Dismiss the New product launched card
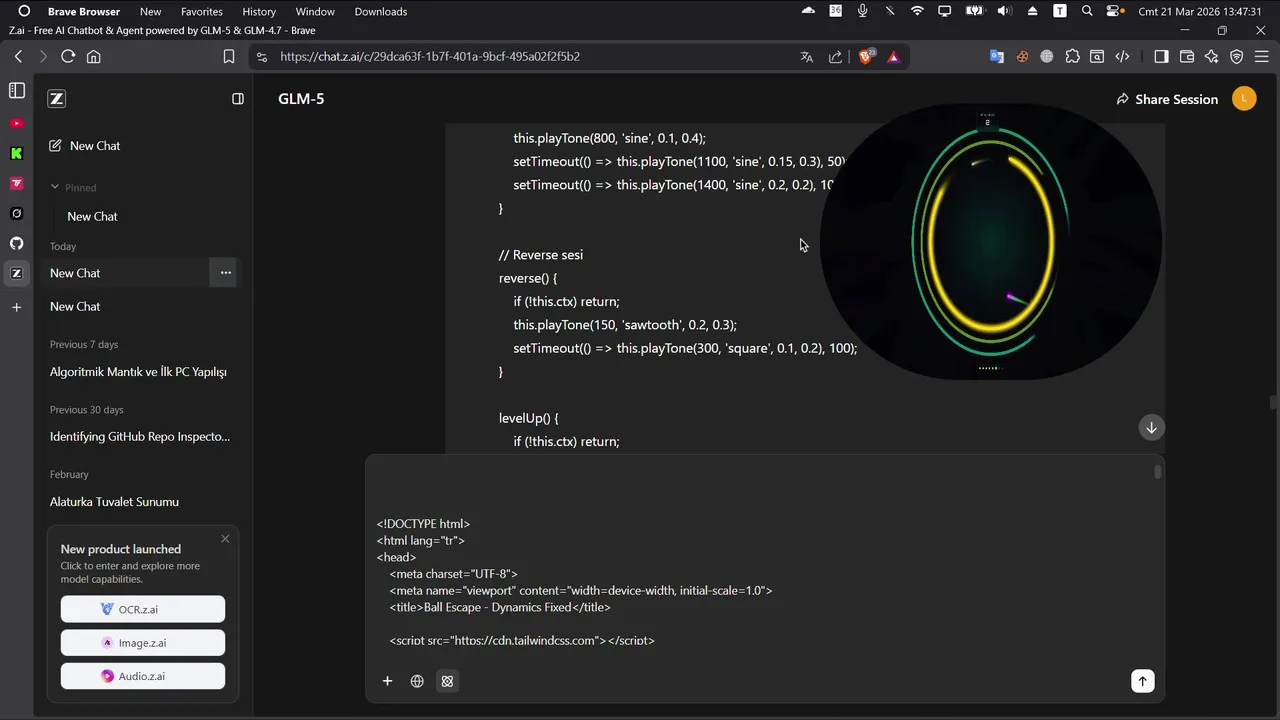This screenshot has width=1280, height=720. point(225,539)
